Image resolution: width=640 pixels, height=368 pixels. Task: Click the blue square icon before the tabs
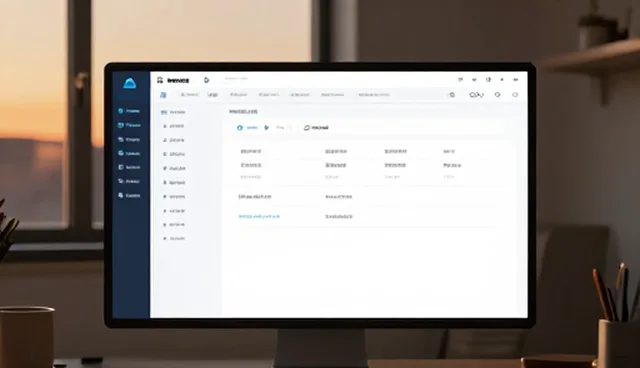pos(163,95)
